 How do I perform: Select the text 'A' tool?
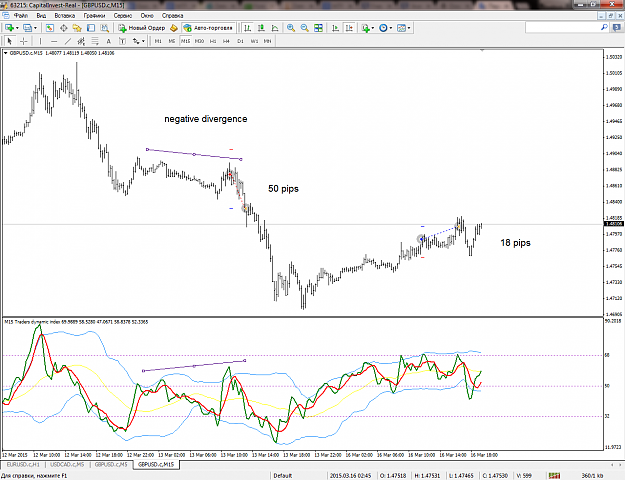click(x=108, y=41)
